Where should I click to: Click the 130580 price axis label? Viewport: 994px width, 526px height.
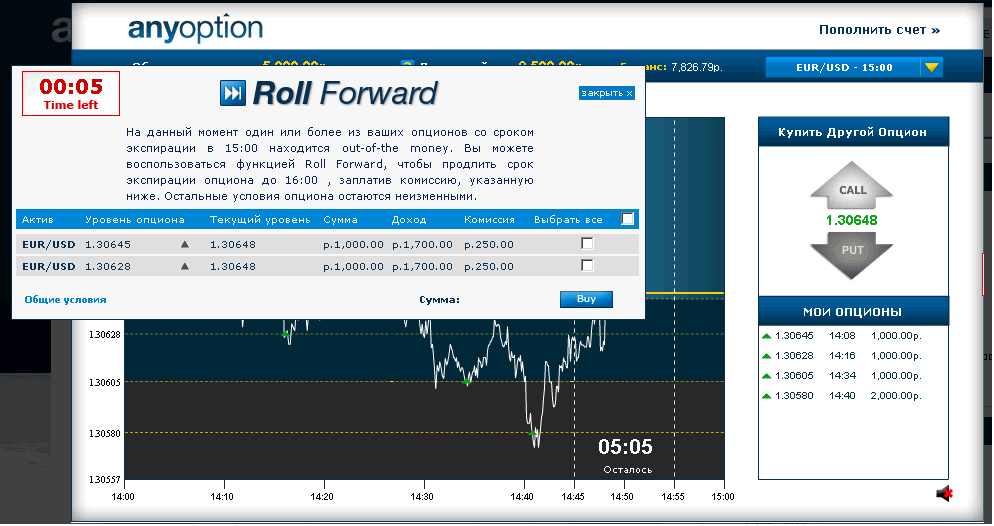tap(105, 433)
